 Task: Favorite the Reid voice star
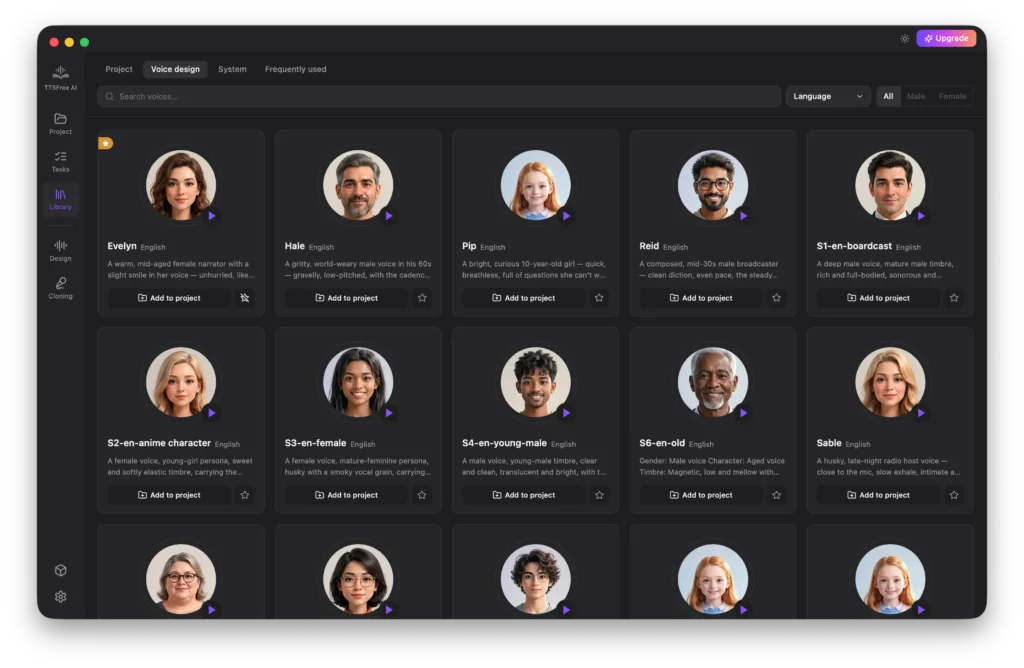tap(776, 298)
